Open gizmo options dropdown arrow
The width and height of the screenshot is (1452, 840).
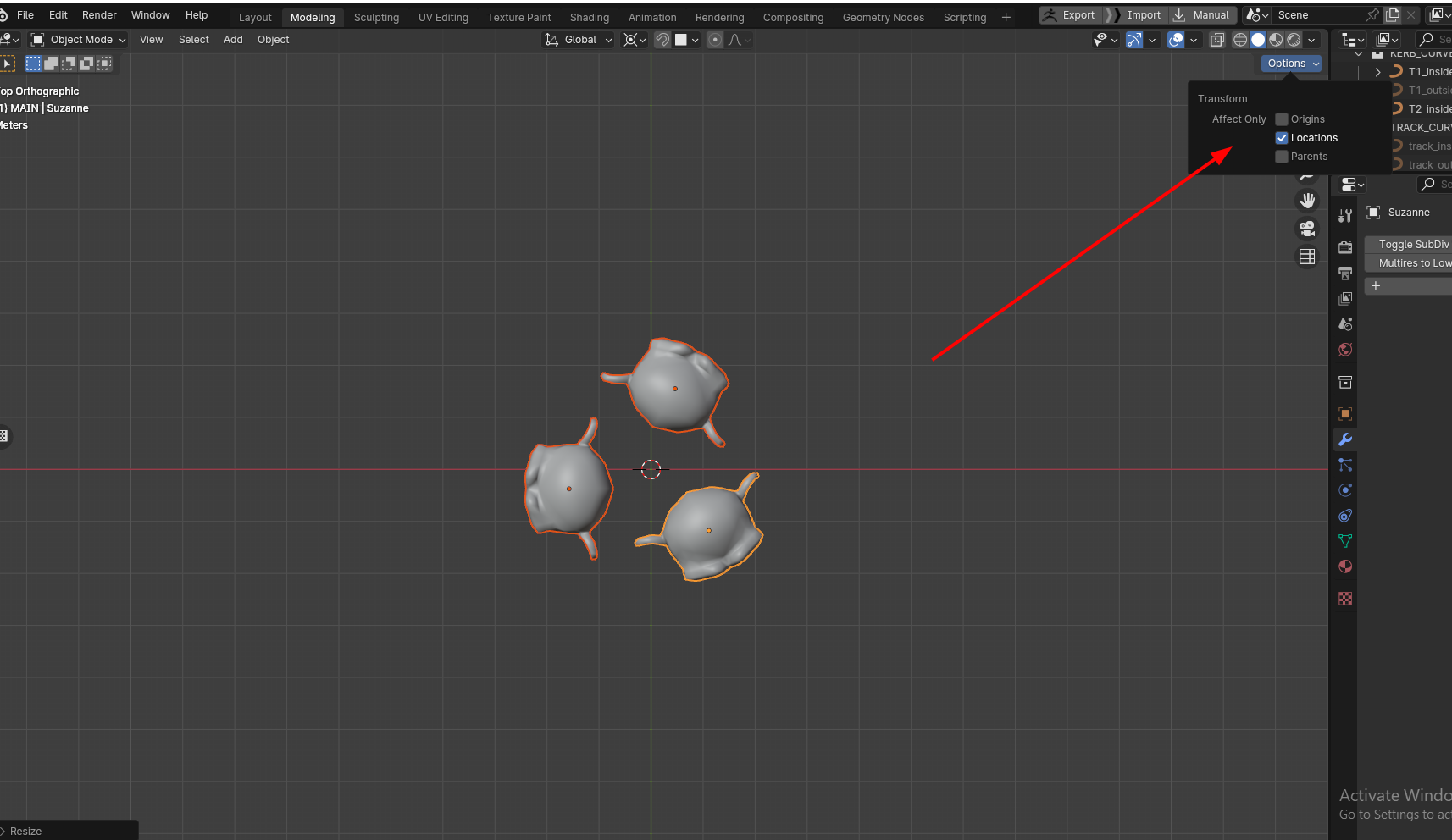click(1152, 40)
